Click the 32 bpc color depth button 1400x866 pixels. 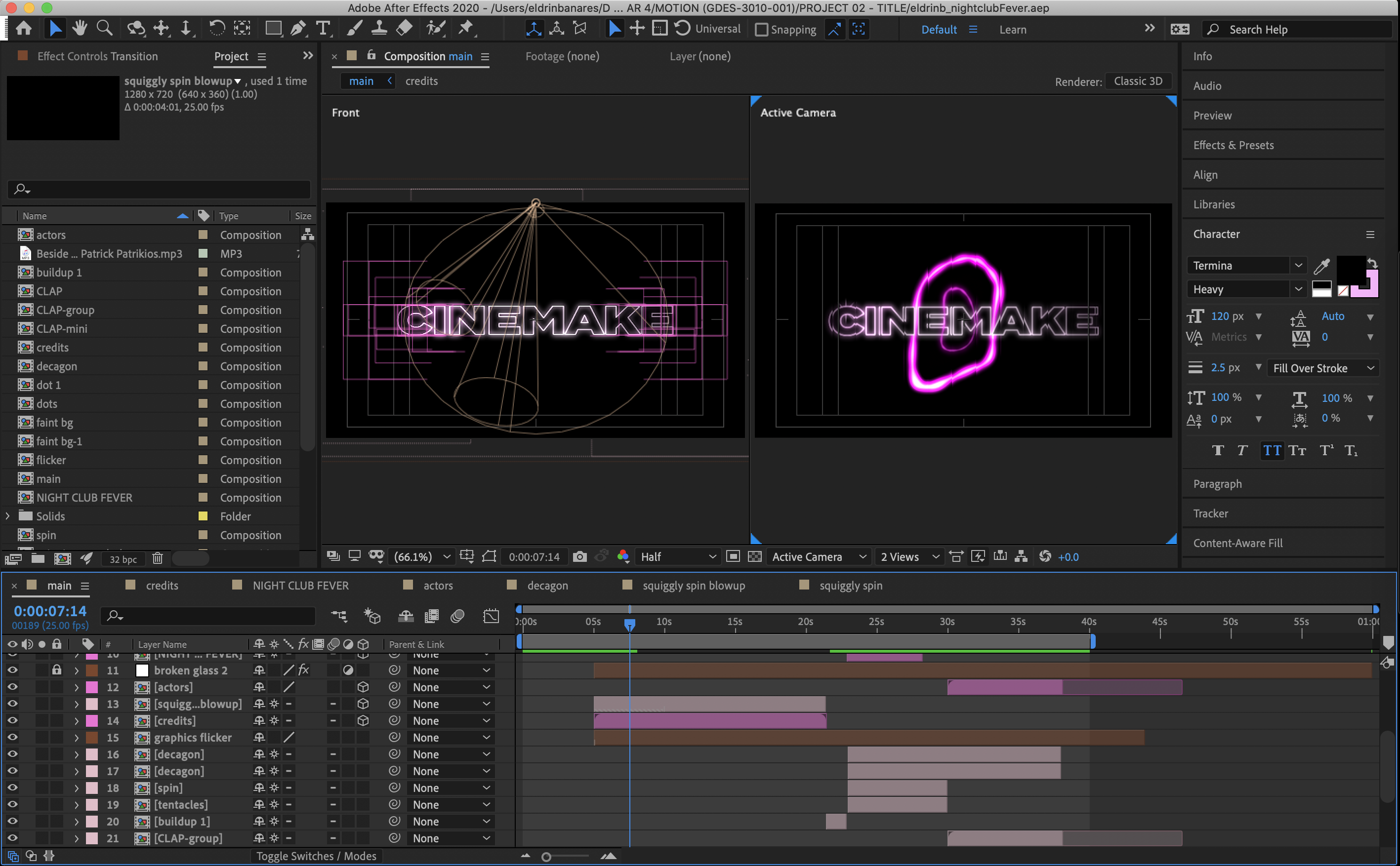pos(123,559)
